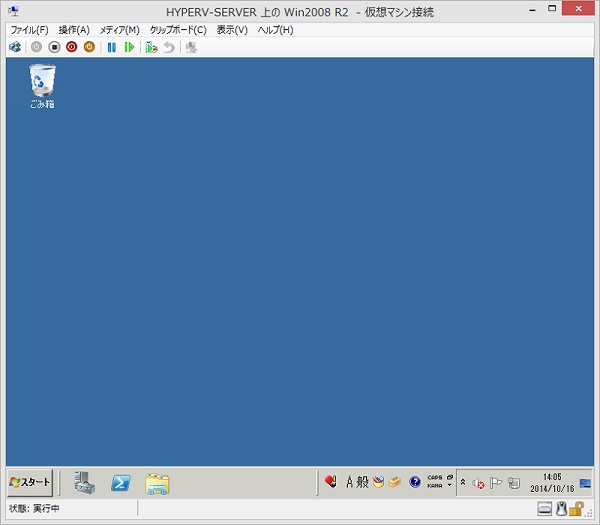Launch PowerShell from the guest taskbar
Viewport: 600px width, 525px height.
pyautogui.click(x=121, y=483)
